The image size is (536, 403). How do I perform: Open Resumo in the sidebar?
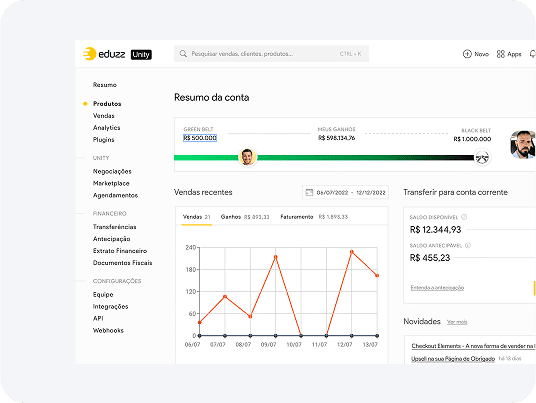(x=105, y=85)
